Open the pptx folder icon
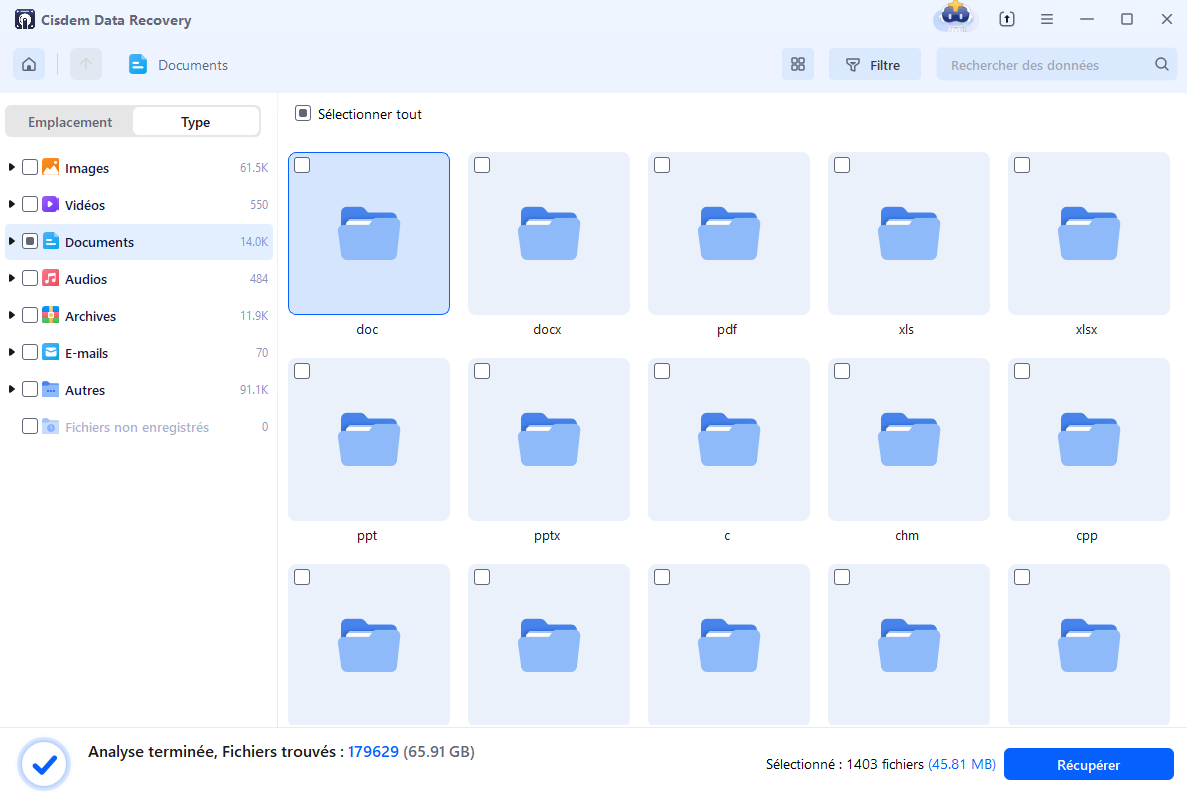 [x=549, y=439]
